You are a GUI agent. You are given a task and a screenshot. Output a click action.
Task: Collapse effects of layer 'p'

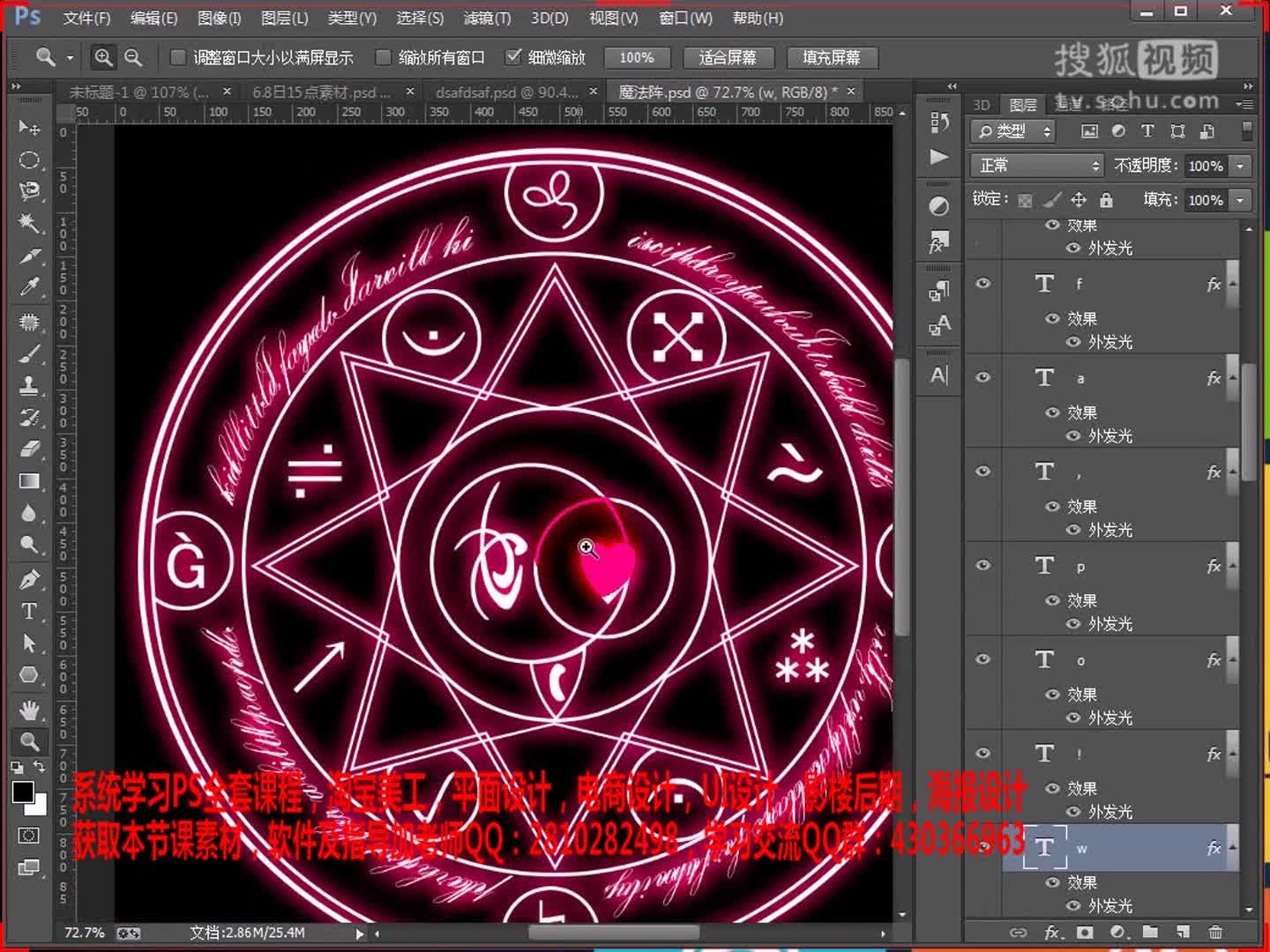(1232, 566)
